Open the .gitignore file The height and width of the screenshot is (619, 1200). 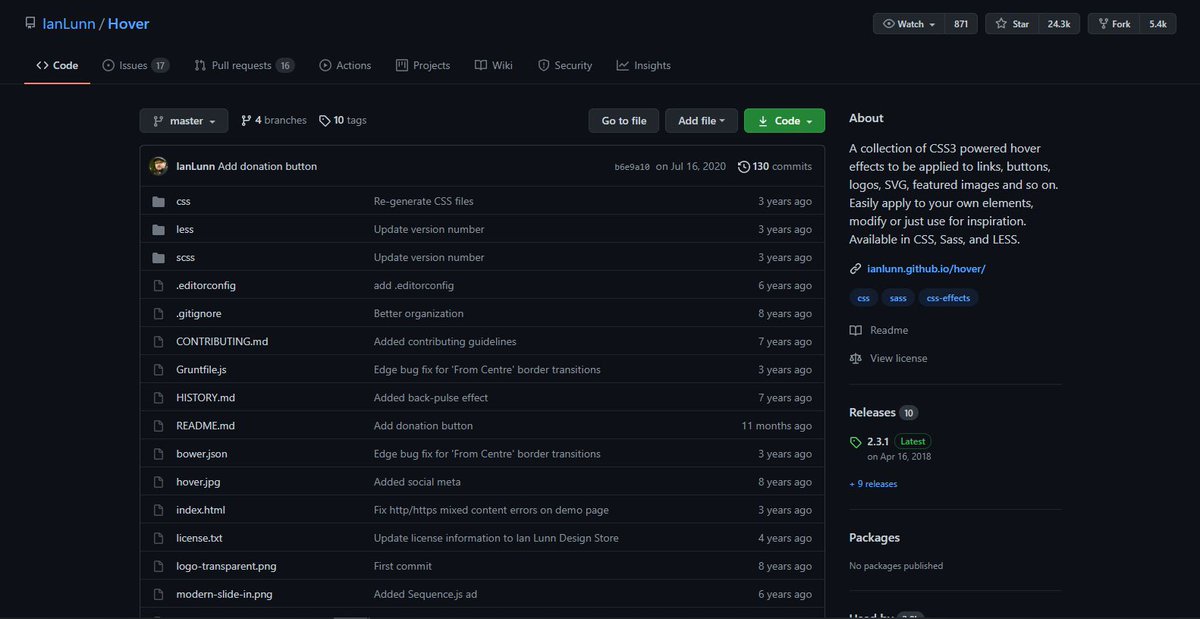point(199,313)
